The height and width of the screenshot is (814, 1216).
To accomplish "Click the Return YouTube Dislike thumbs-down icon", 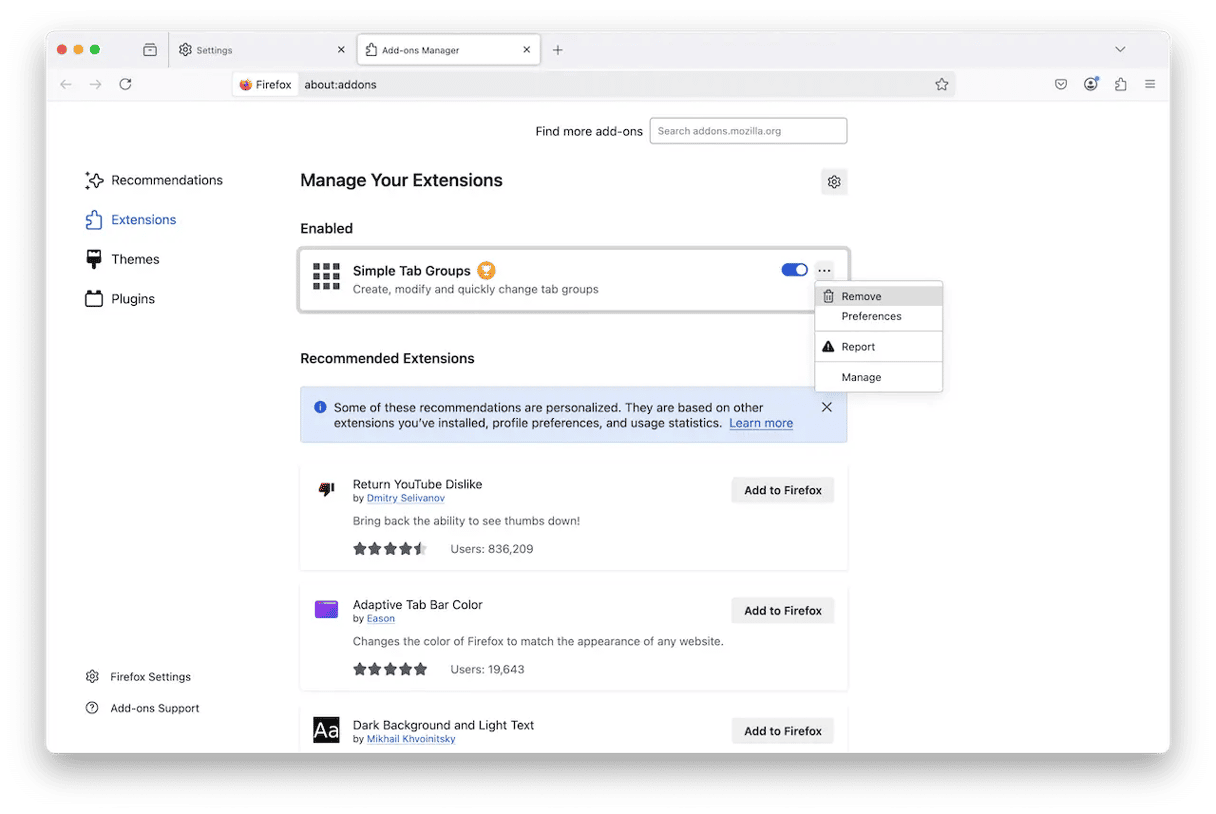I will click(x=327, y=489).
